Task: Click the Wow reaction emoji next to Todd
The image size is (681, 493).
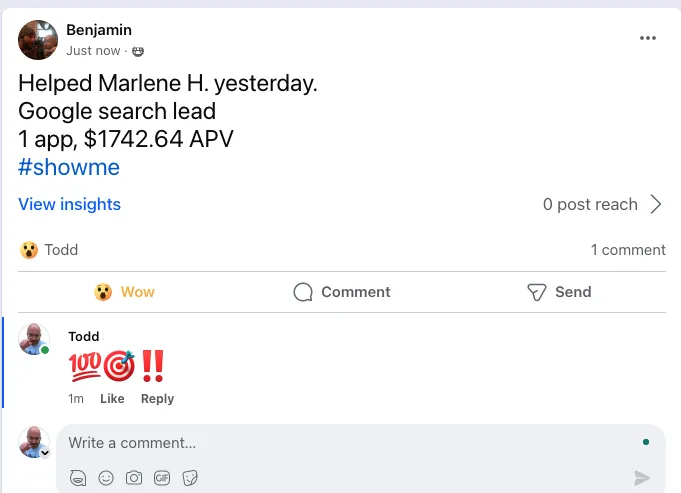Action: (29, 250)
